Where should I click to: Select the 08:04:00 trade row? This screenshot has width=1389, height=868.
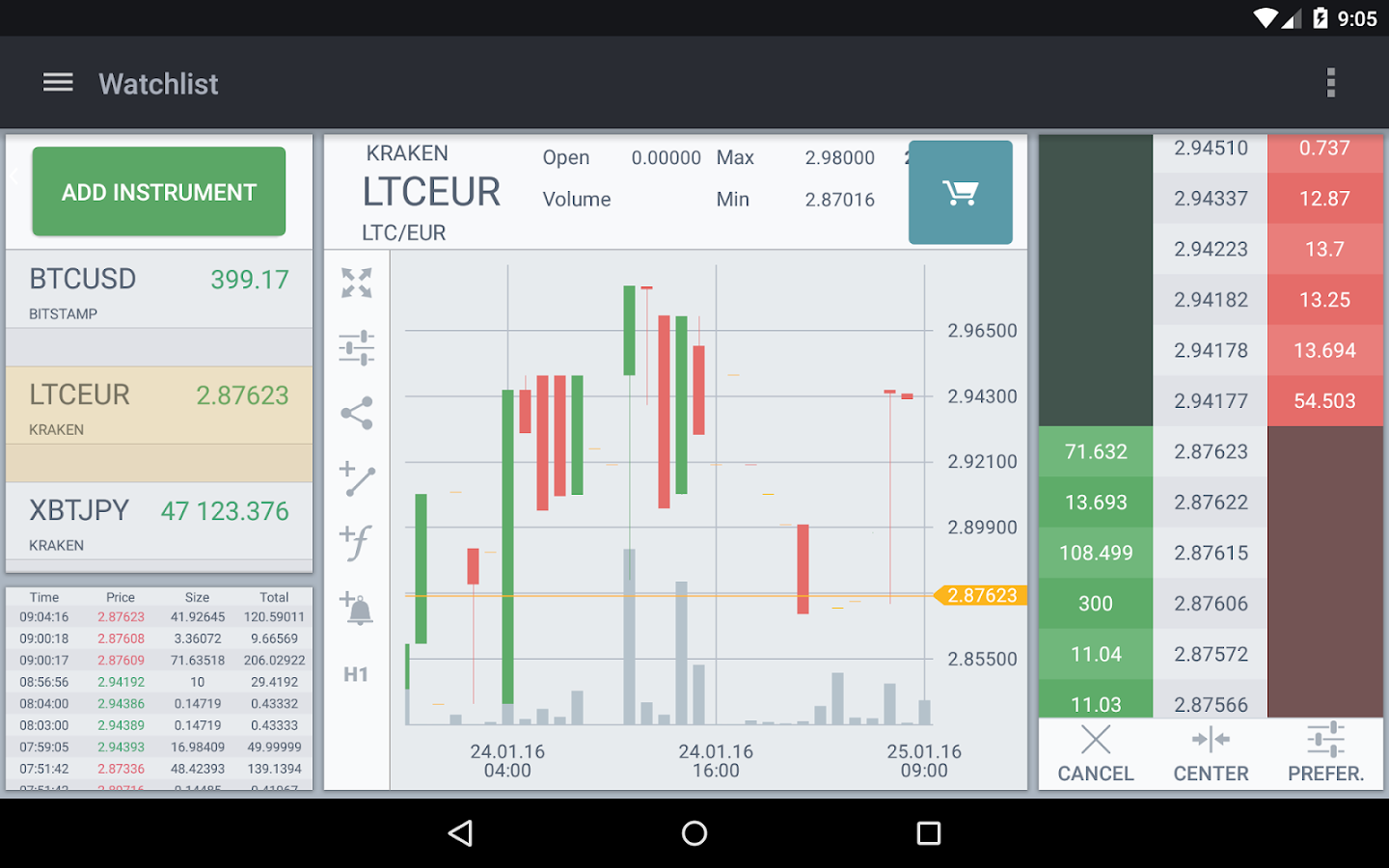click(x=159, y=704)
